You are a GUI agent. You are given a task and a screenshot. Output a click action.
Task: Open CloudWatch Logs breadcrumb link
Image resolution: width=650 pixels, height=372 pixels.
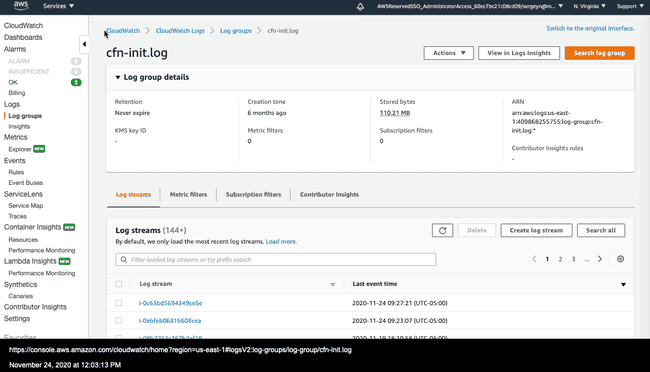pos(180,31)
